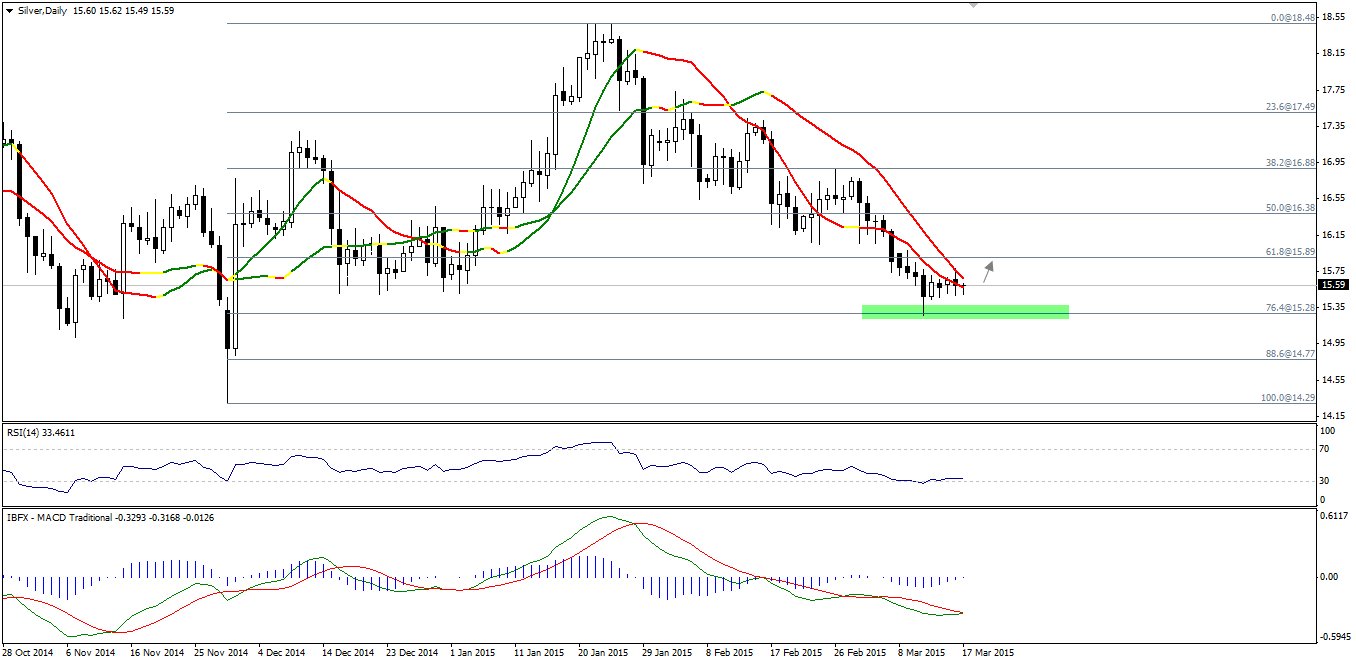
Task: Click the 4 Dec 2014 date label
Action: 281,652
